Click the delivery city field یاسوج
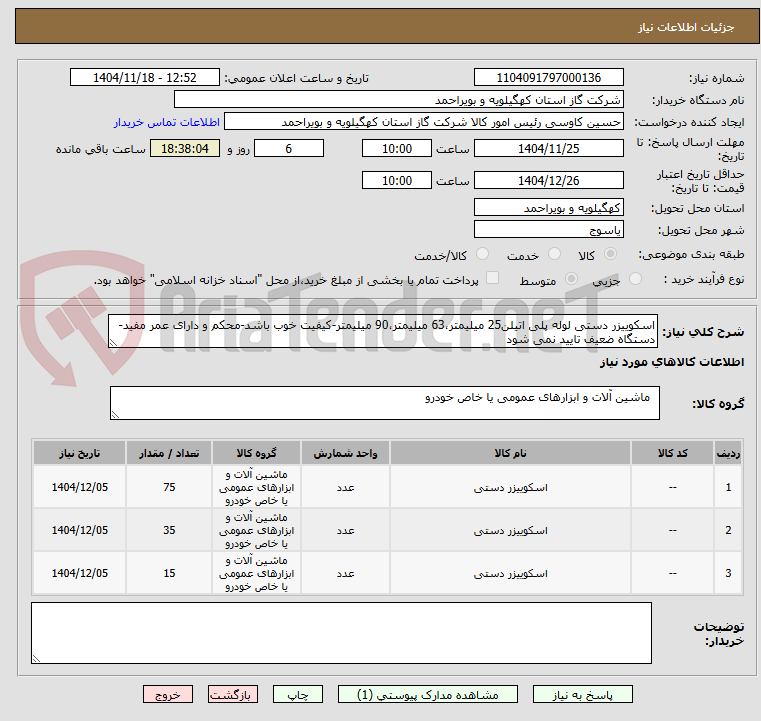 coord(548,229)
